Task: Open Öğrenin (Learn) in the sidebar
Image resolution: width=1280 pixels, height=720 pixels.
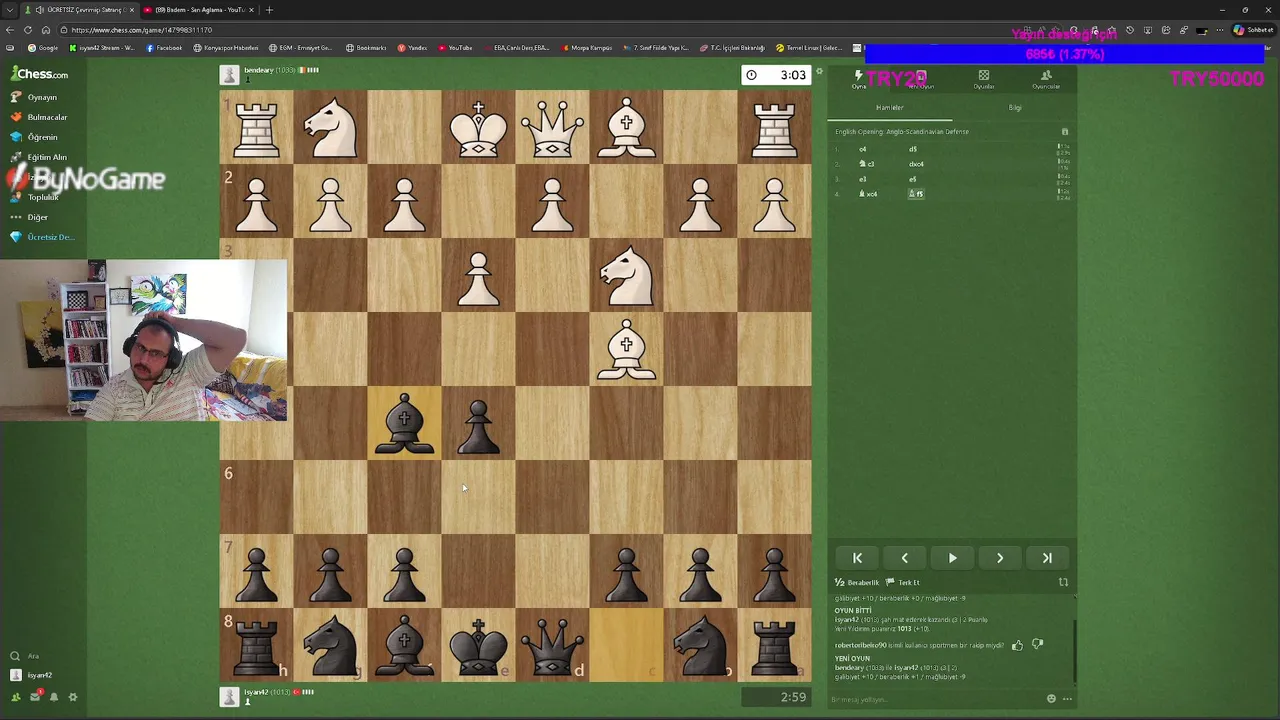Action: (34, 137)
